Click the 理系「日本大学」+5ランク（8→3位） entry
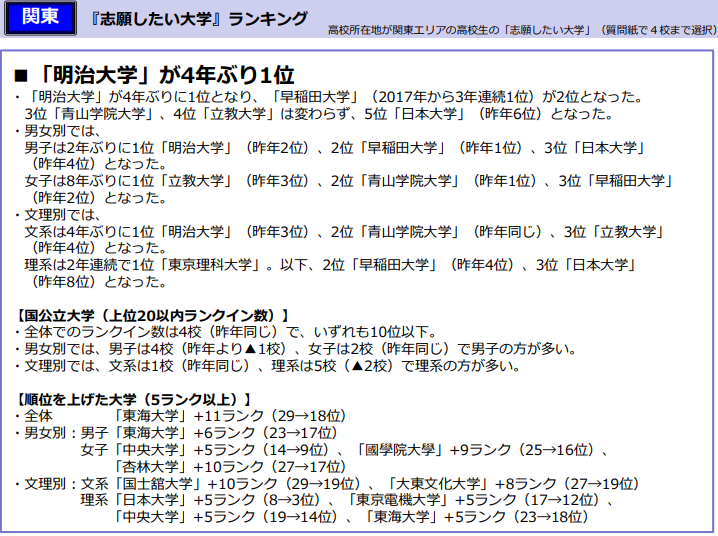This screenshot has height=536, width=718. [201, 500]
